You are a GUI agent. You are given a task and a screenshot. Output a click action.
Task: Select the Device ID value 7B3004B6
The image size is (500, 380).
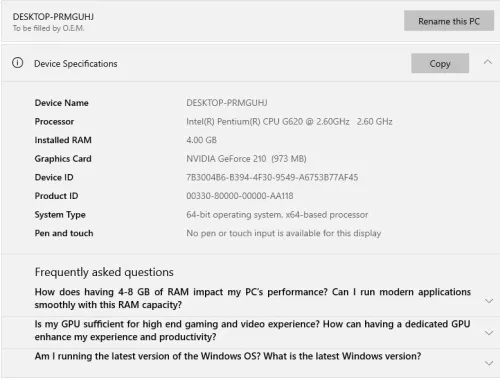pyautogui.click(x=272, y=177)
